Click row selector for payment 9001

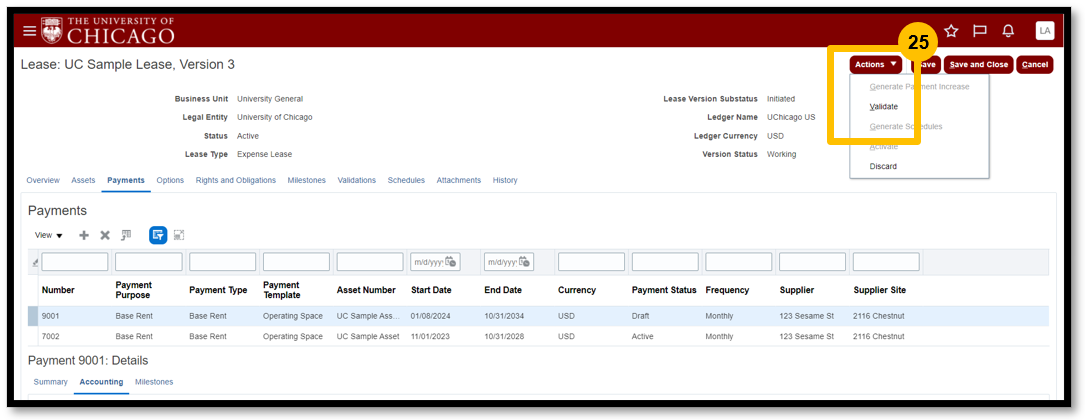click(x=33, y=316)
